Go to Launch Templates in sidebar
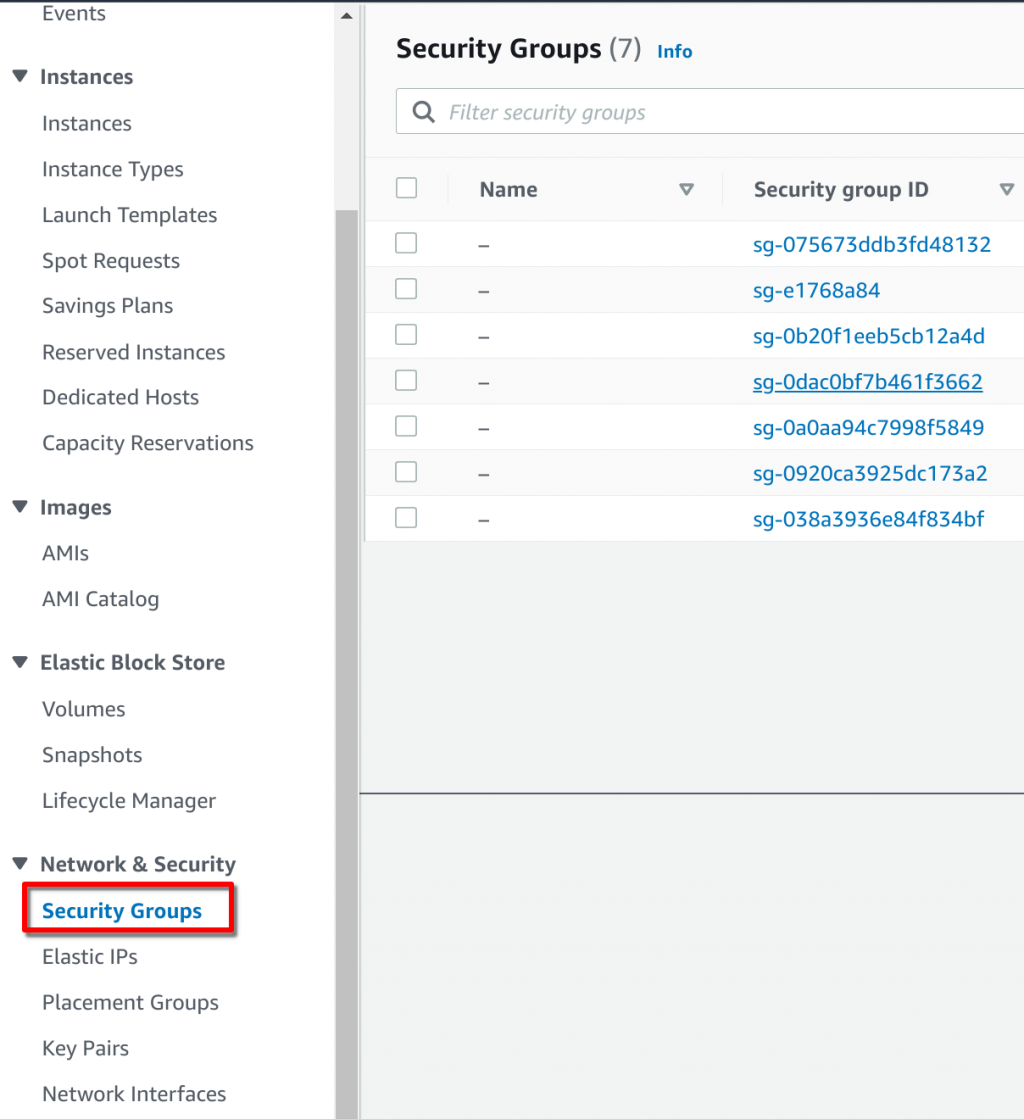The image size is (1024, 1119). click(x=129, y=215)
